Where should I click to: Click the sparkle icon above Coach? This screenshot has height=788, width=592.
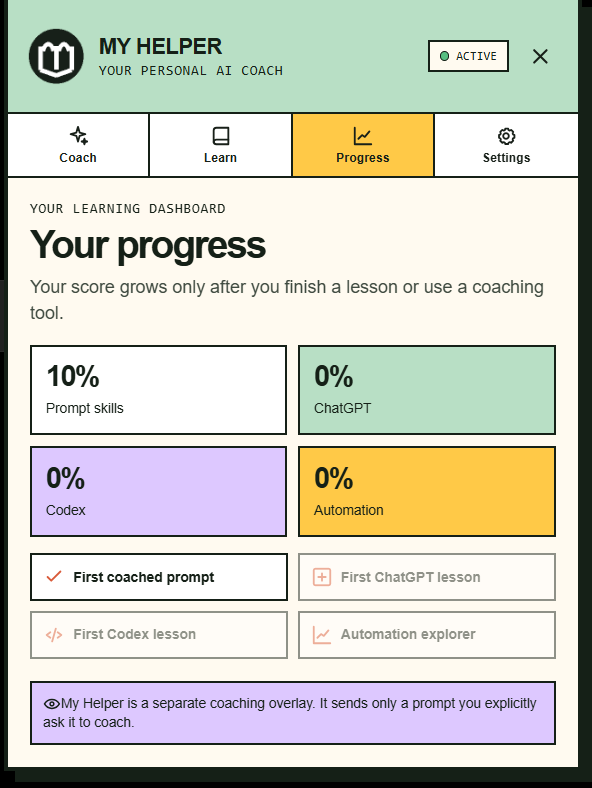tap(78, 136)
